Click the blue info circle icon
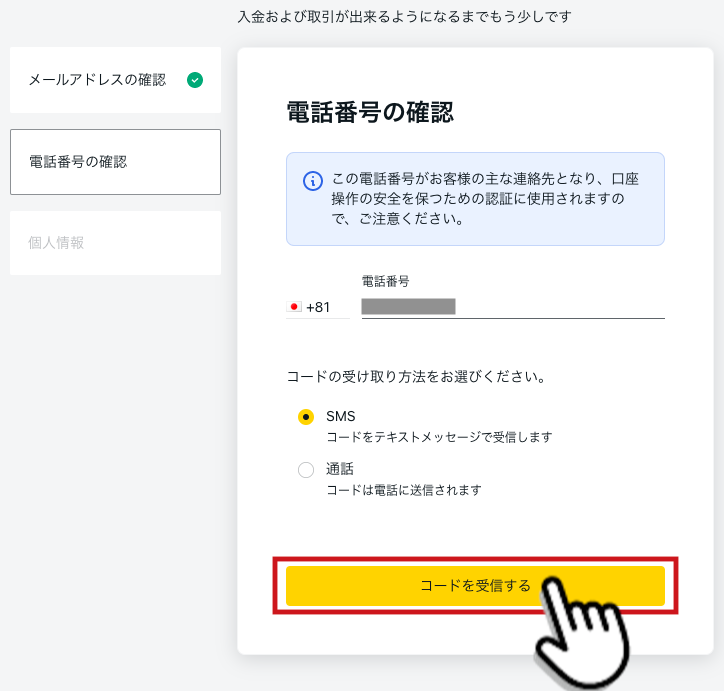Viewport: 724px width, 691px height. pos(313,181)
